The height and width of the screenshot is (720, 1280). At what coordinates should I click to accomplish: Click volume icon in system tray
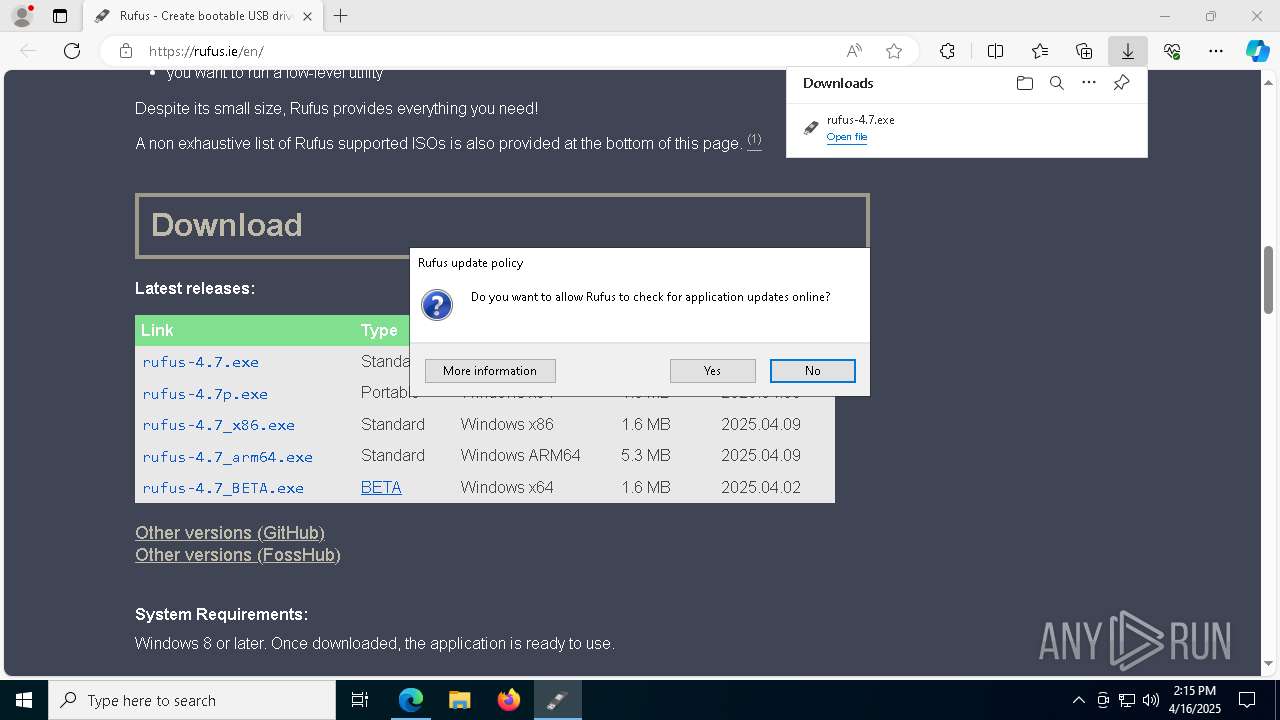click(1150, 700)
